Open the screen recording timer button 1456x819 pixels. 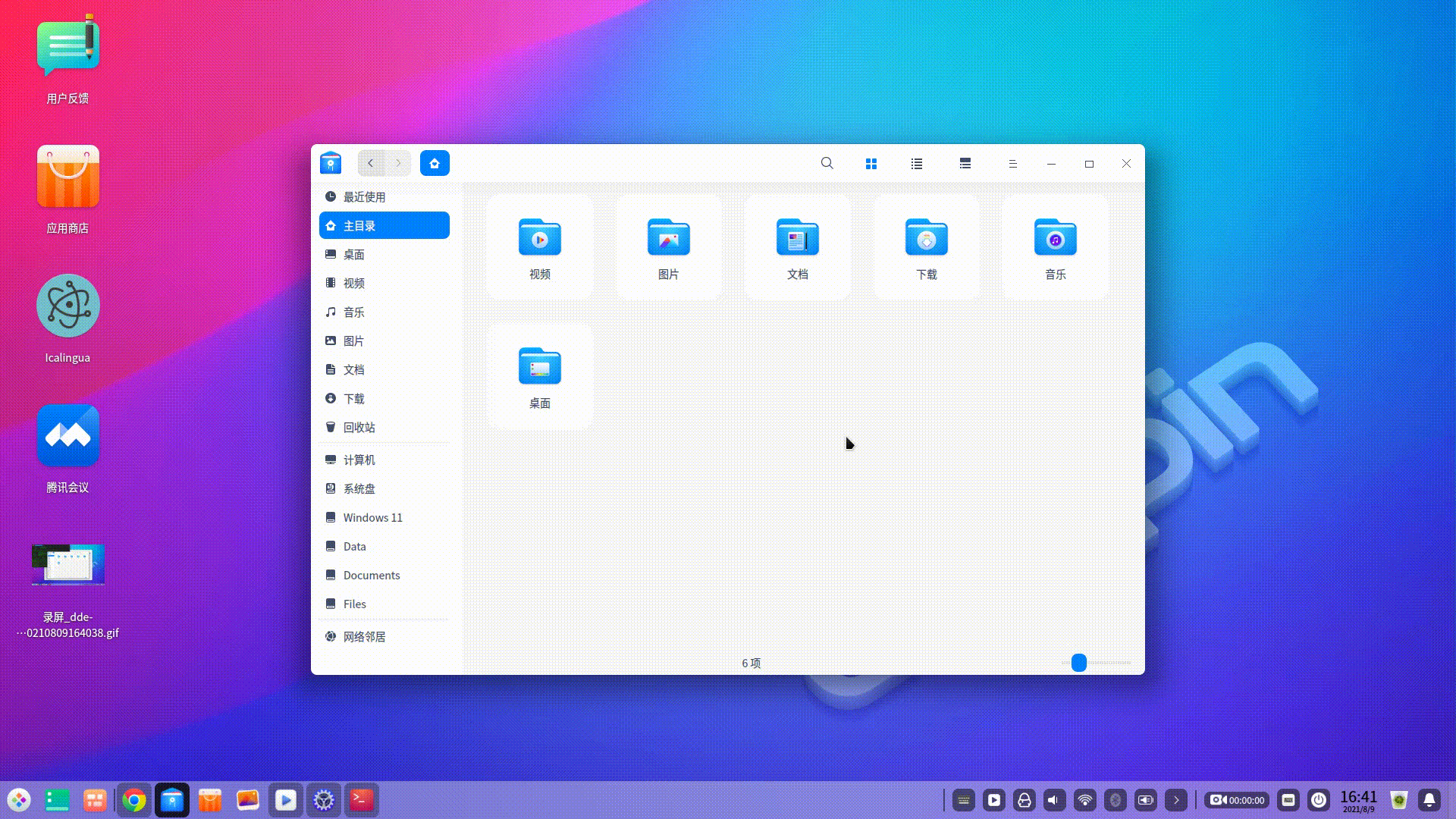tap(1237, 800)
